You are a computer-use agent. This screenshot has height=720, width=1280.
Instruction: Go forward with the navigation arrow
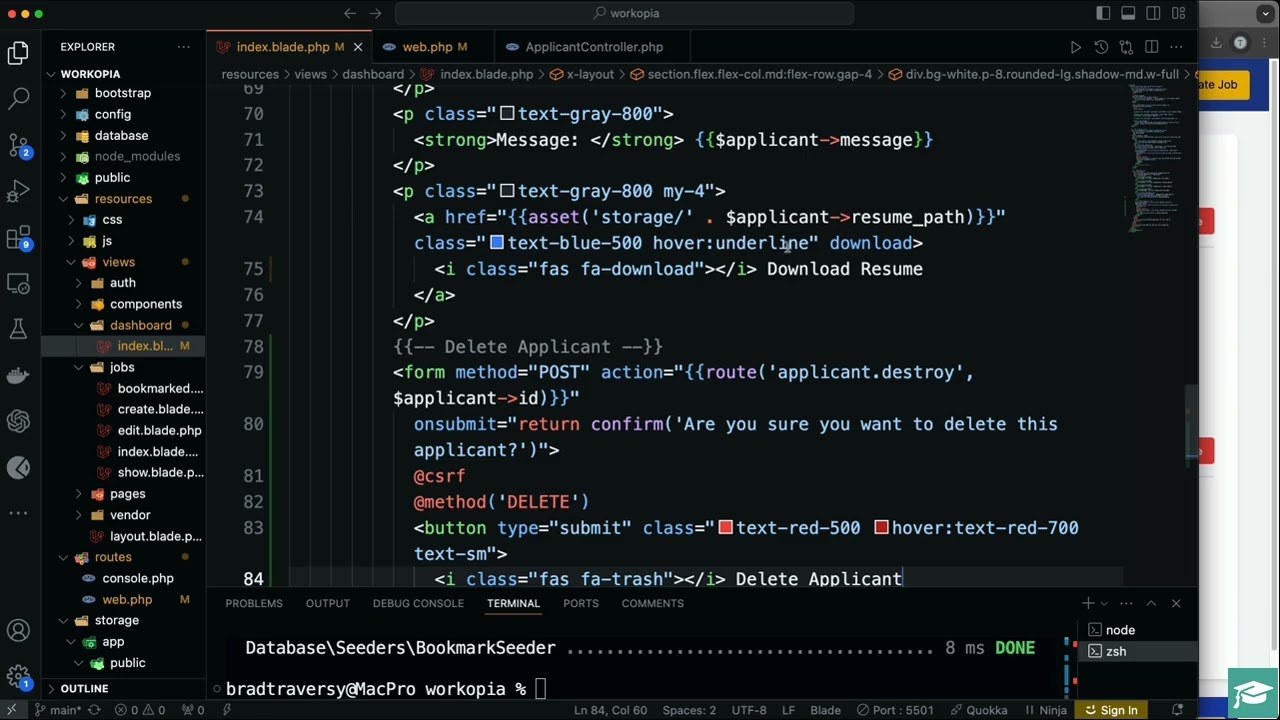[376, 13]
